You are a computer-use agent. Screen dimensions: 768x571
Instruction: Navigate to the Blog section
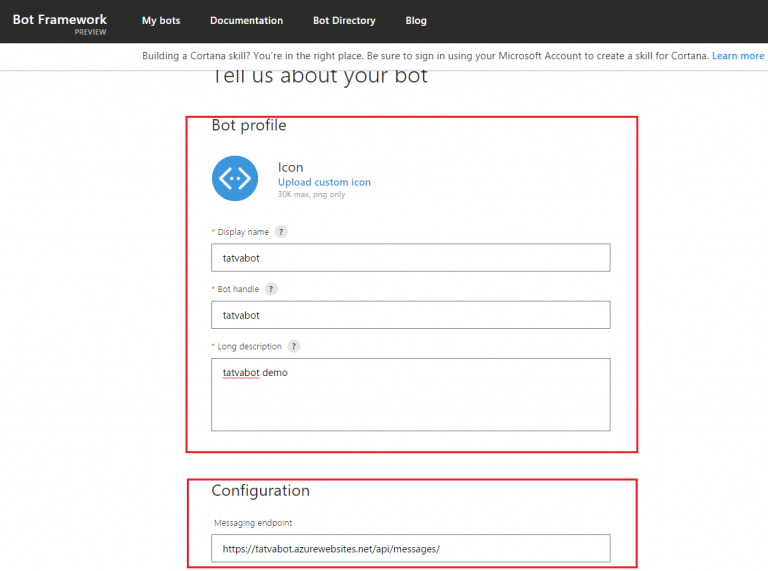(x=416, y=21)
